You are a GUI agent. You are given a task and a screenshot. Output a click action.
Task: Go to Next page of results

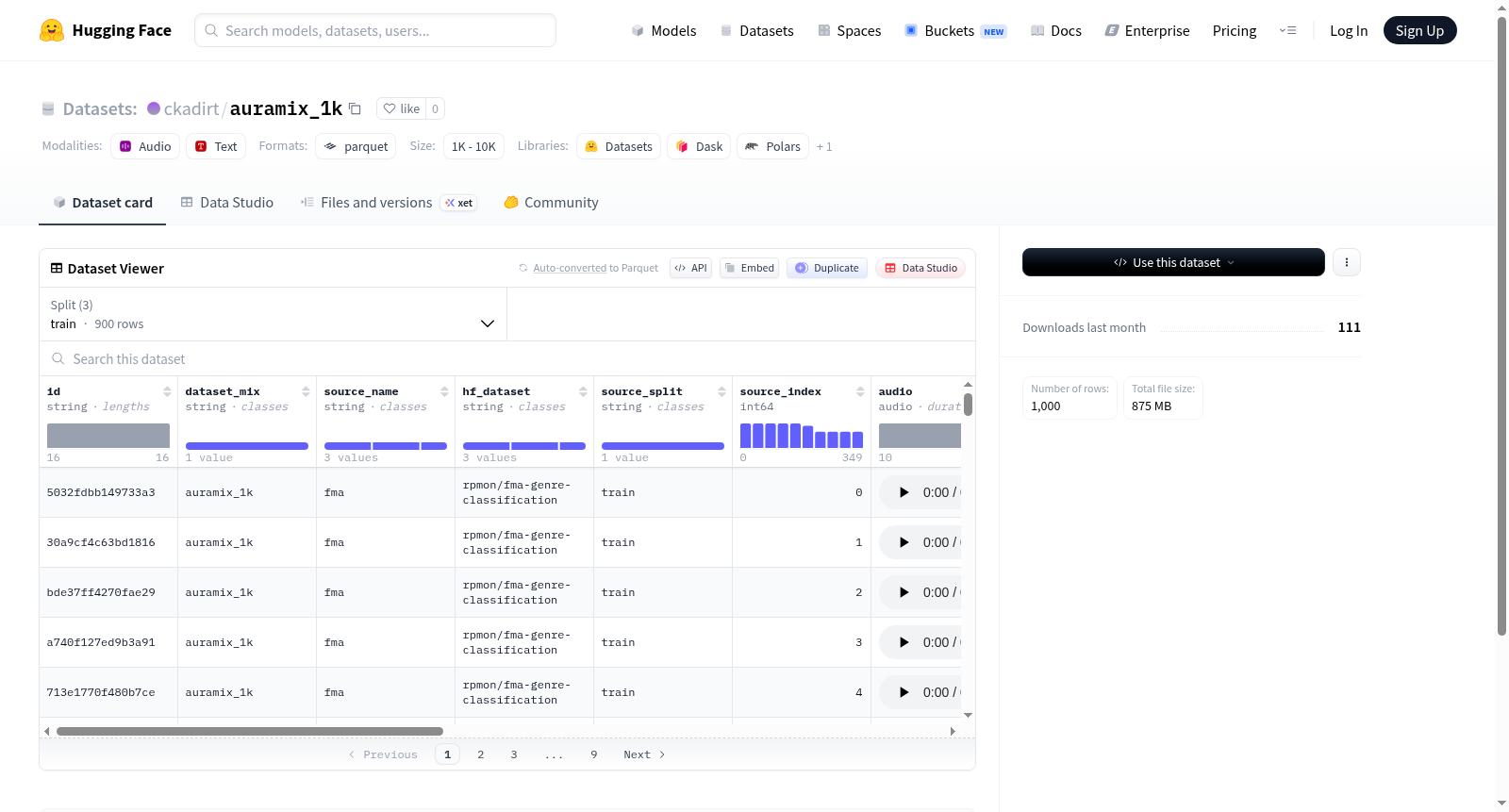pos(644,754)
